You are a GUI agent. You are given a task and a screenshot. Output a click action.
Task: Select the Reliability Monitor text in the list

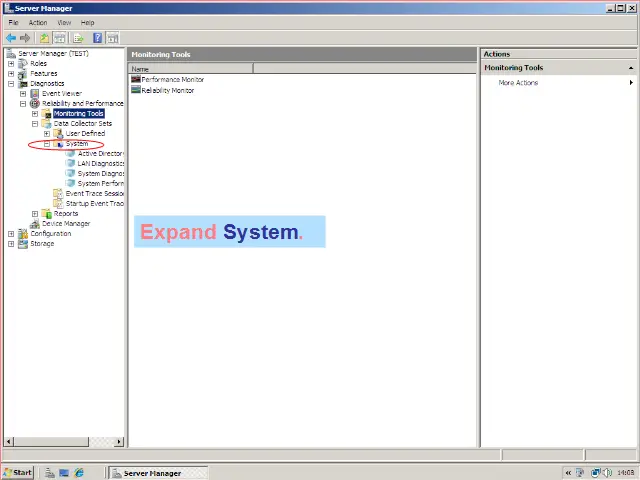click(168, 90)
